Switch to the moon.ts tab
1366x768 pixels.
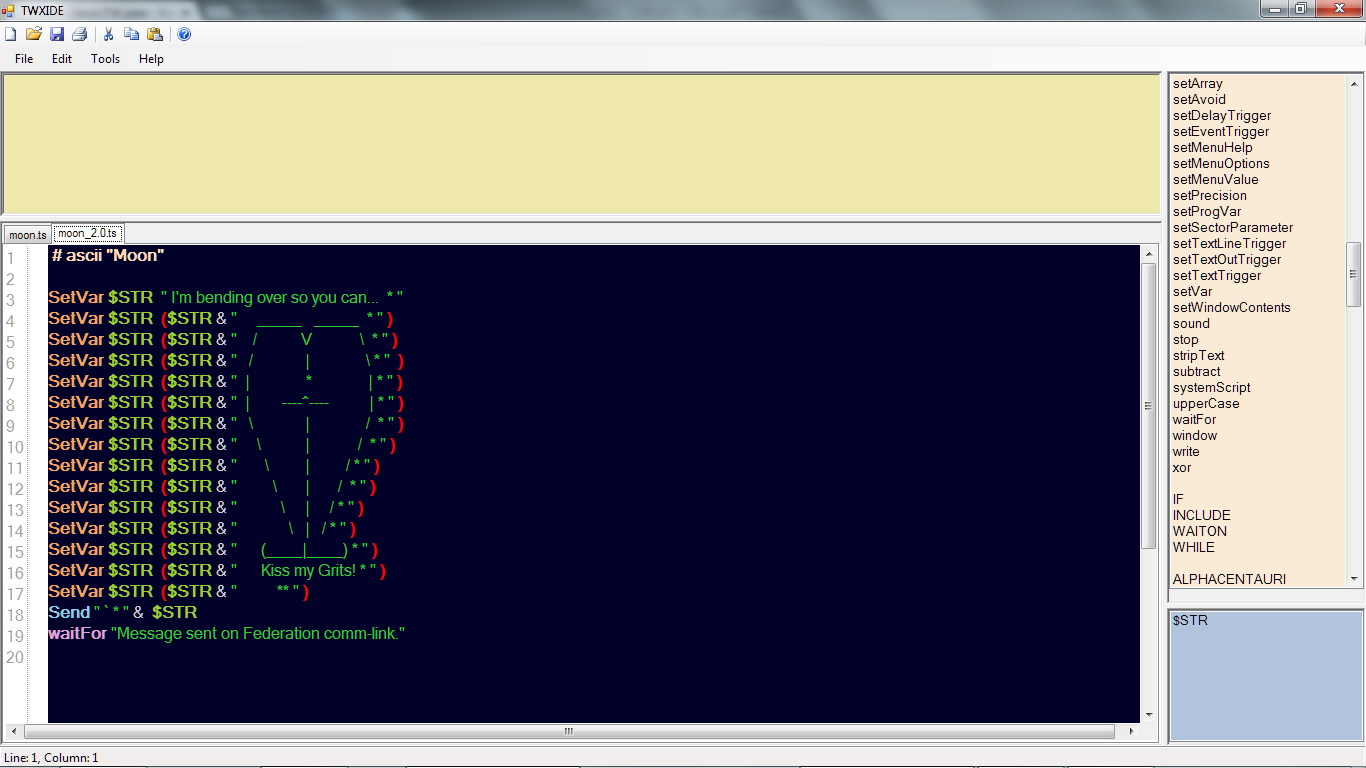[x=26, y=233]
